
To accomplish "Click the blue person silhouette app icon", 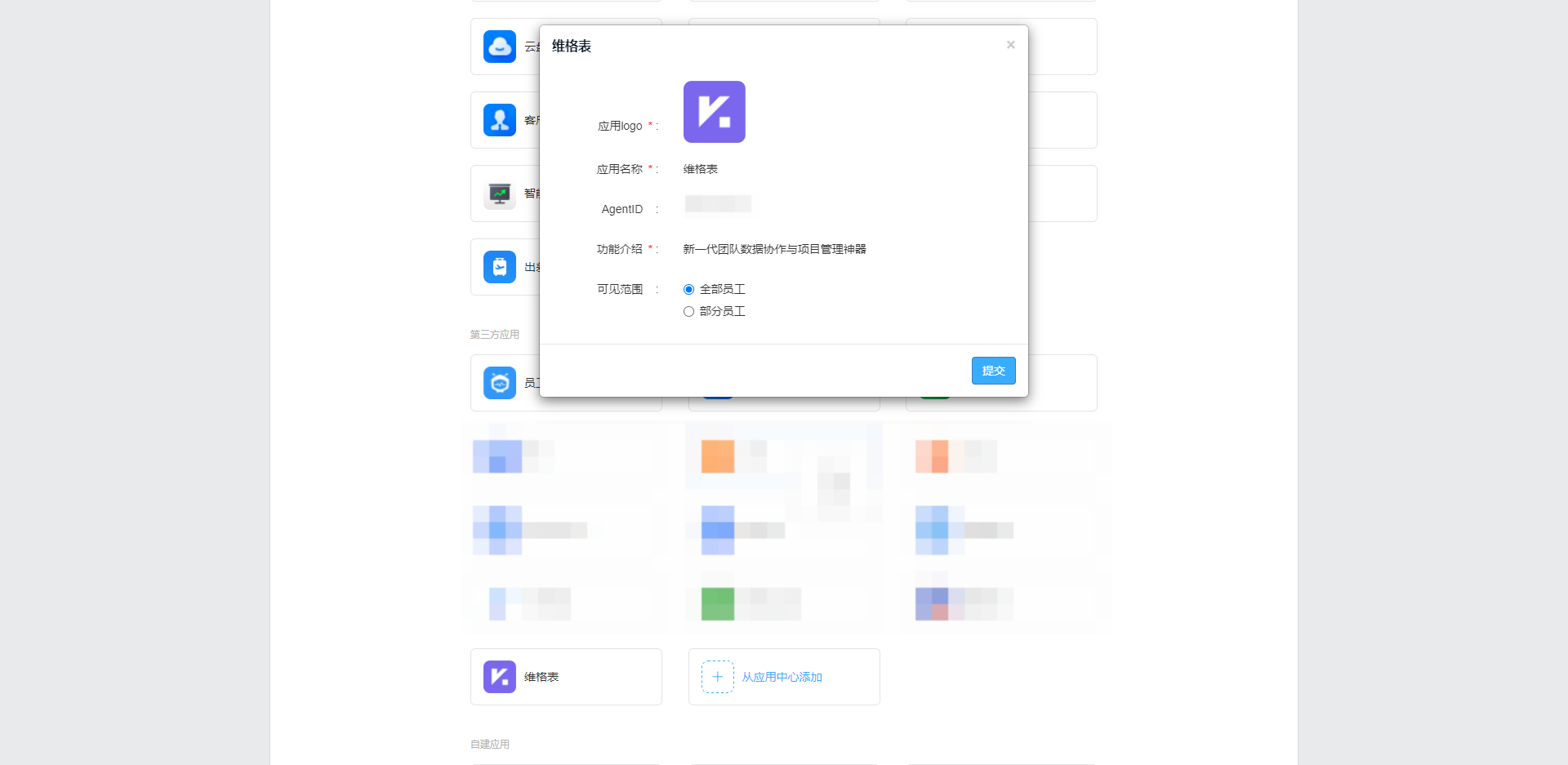I will (499, 120).
